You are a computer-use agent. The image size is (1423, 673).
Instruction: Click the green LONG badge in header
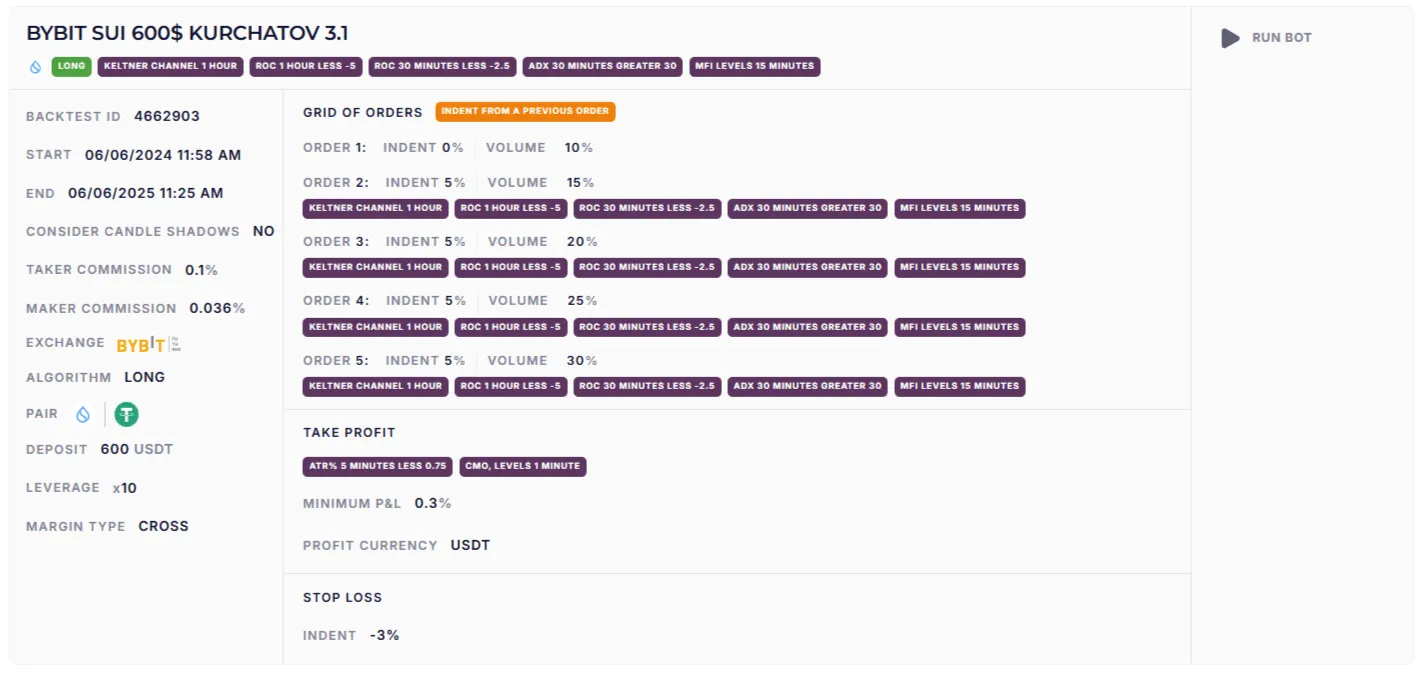click(71, 67)
